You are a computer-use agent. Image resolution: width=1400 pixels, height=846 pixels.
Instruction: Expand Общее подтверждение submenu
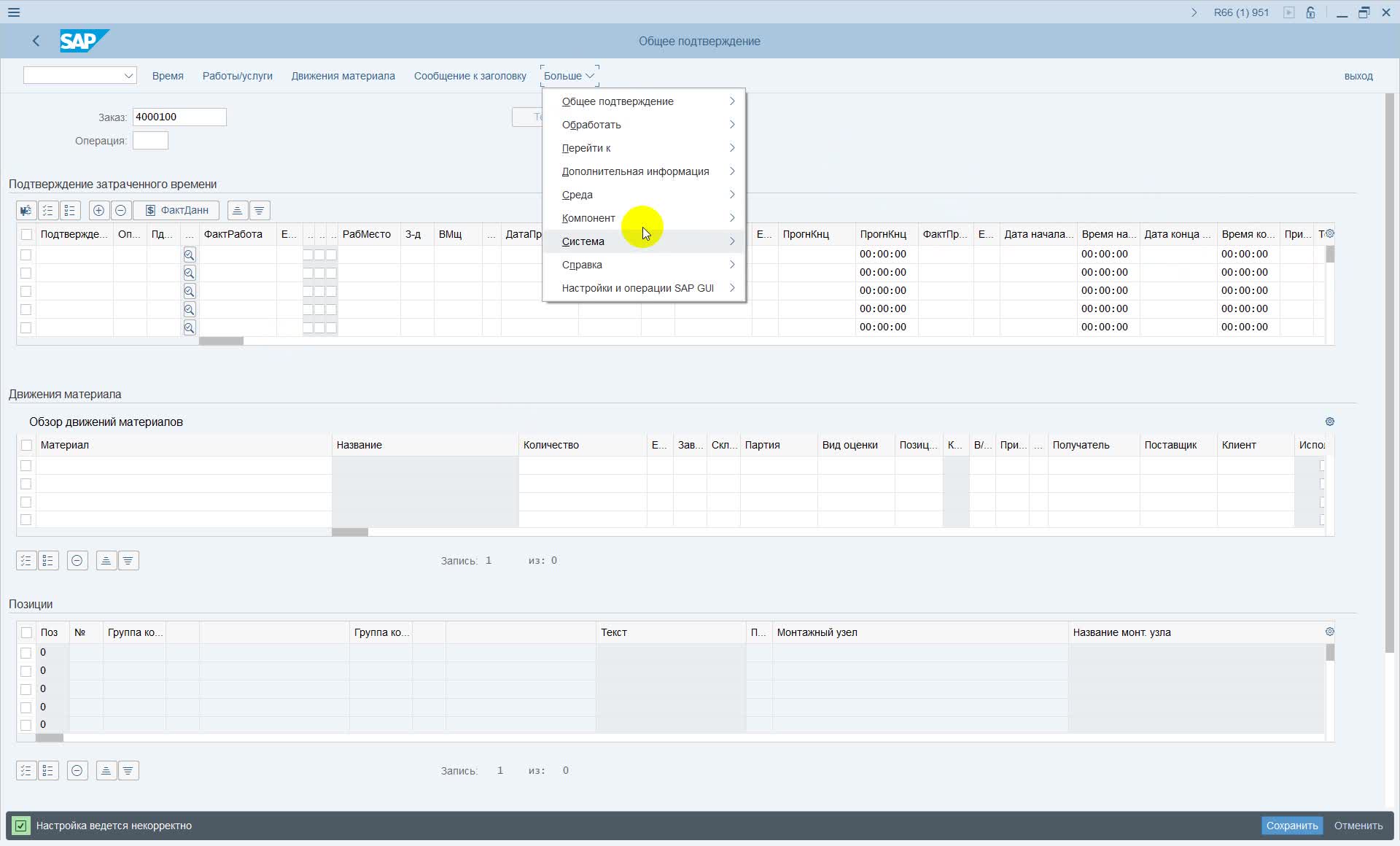point(645,101)
